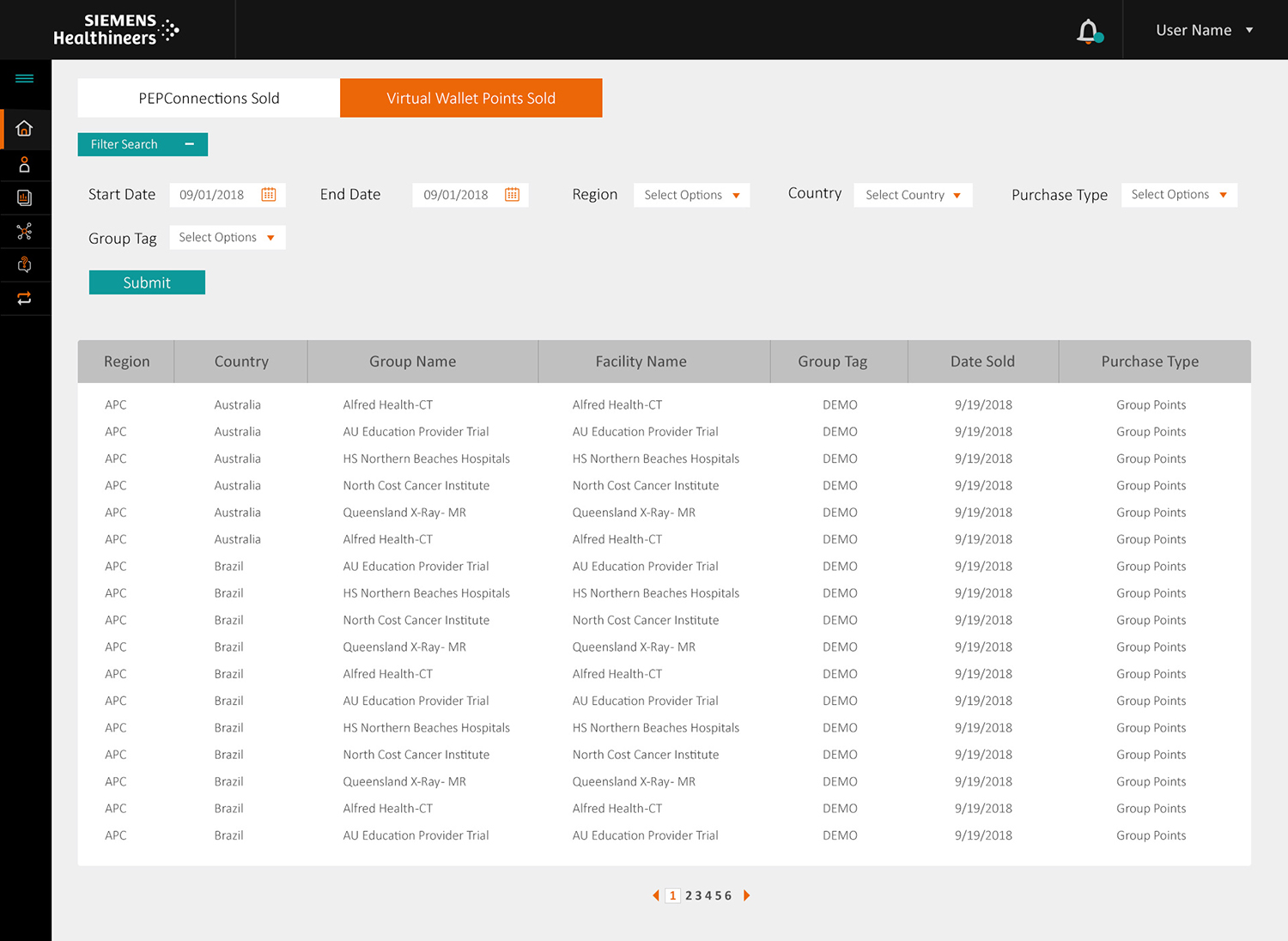Open the hamburger menu in sidebar
The image size is (1288, 941).
(24, 79)
